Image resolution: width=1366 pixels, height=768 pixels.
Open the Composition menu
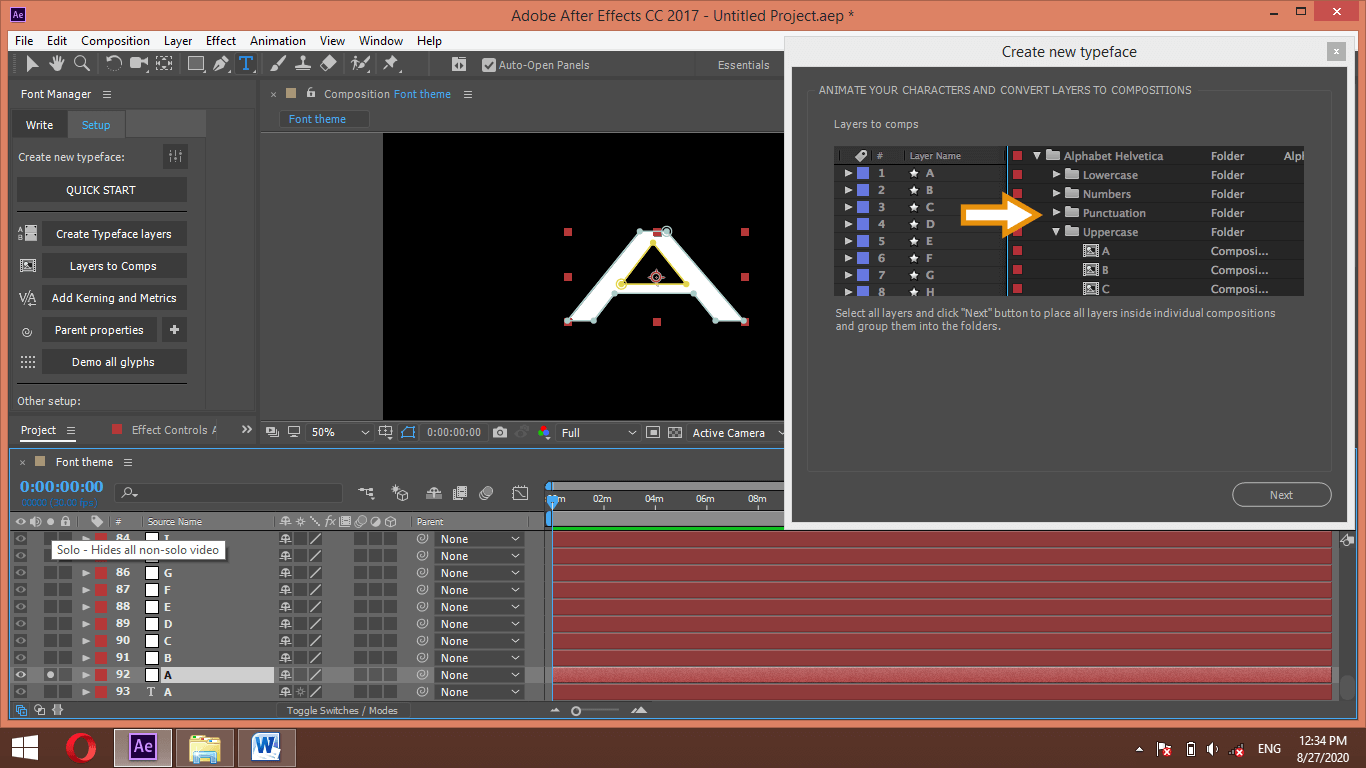(115, 41)
